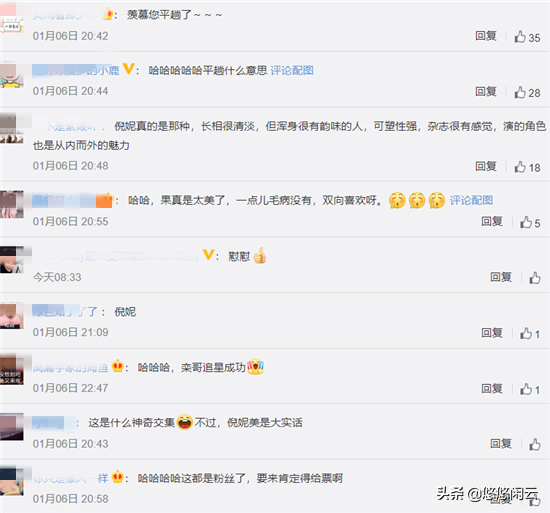
Task: Open 评论配图 link in 20:55 comment
Action: tap(471, 200)
